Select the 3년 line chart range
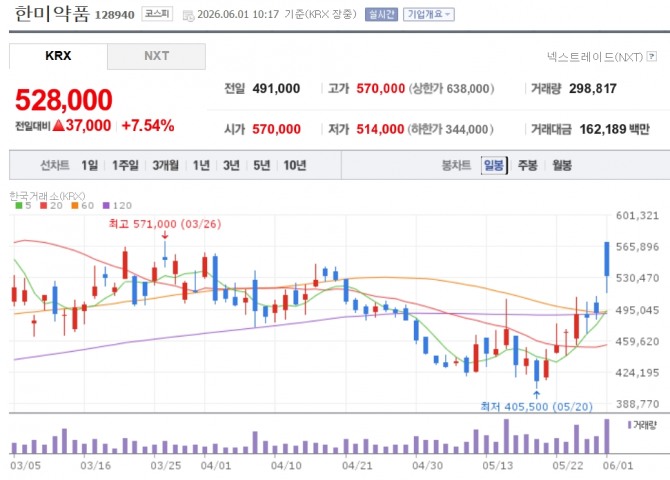 click(231, 165)
